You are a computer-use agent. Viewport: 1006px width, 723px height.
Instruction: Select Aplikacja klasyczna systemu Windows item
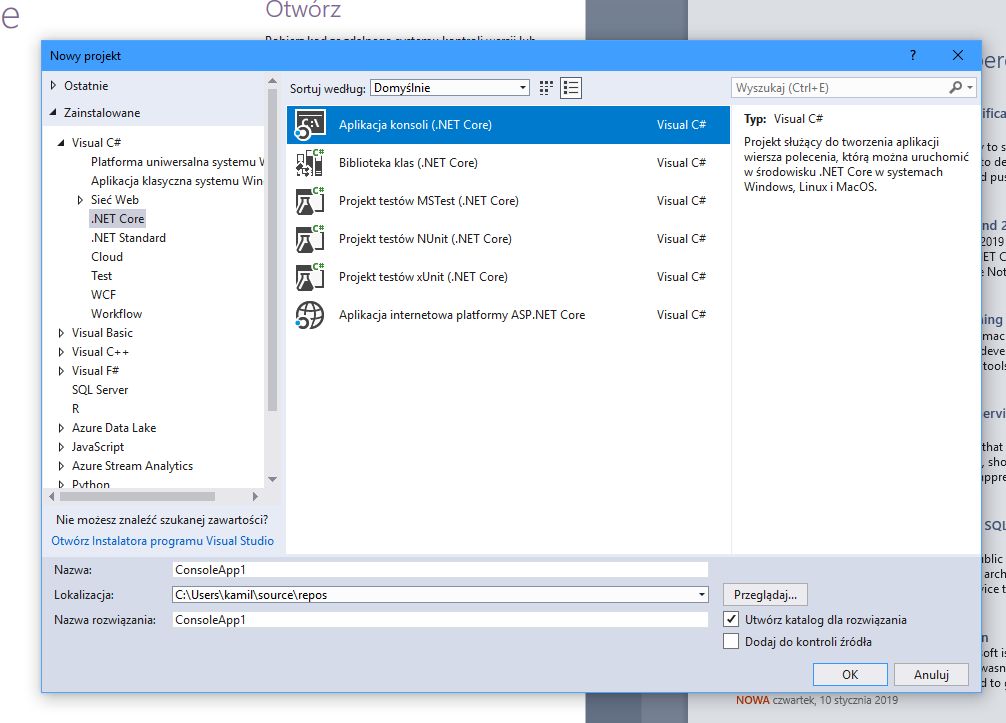tap(177, 181)
